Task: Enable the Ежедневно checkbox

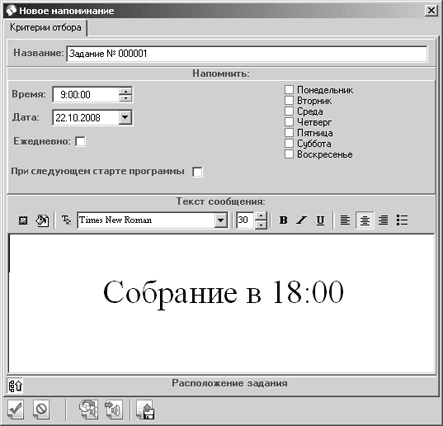Action: pos(80,141)
